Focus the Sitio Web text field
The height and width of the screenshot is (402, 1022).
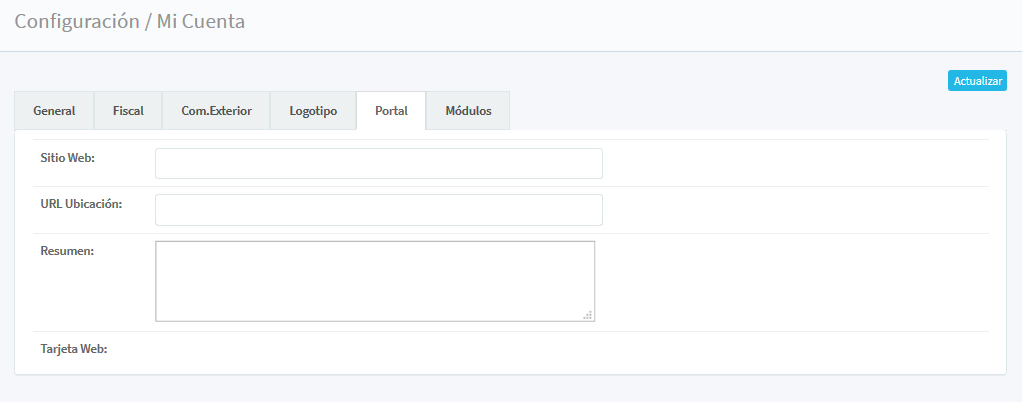click(378, 163)
